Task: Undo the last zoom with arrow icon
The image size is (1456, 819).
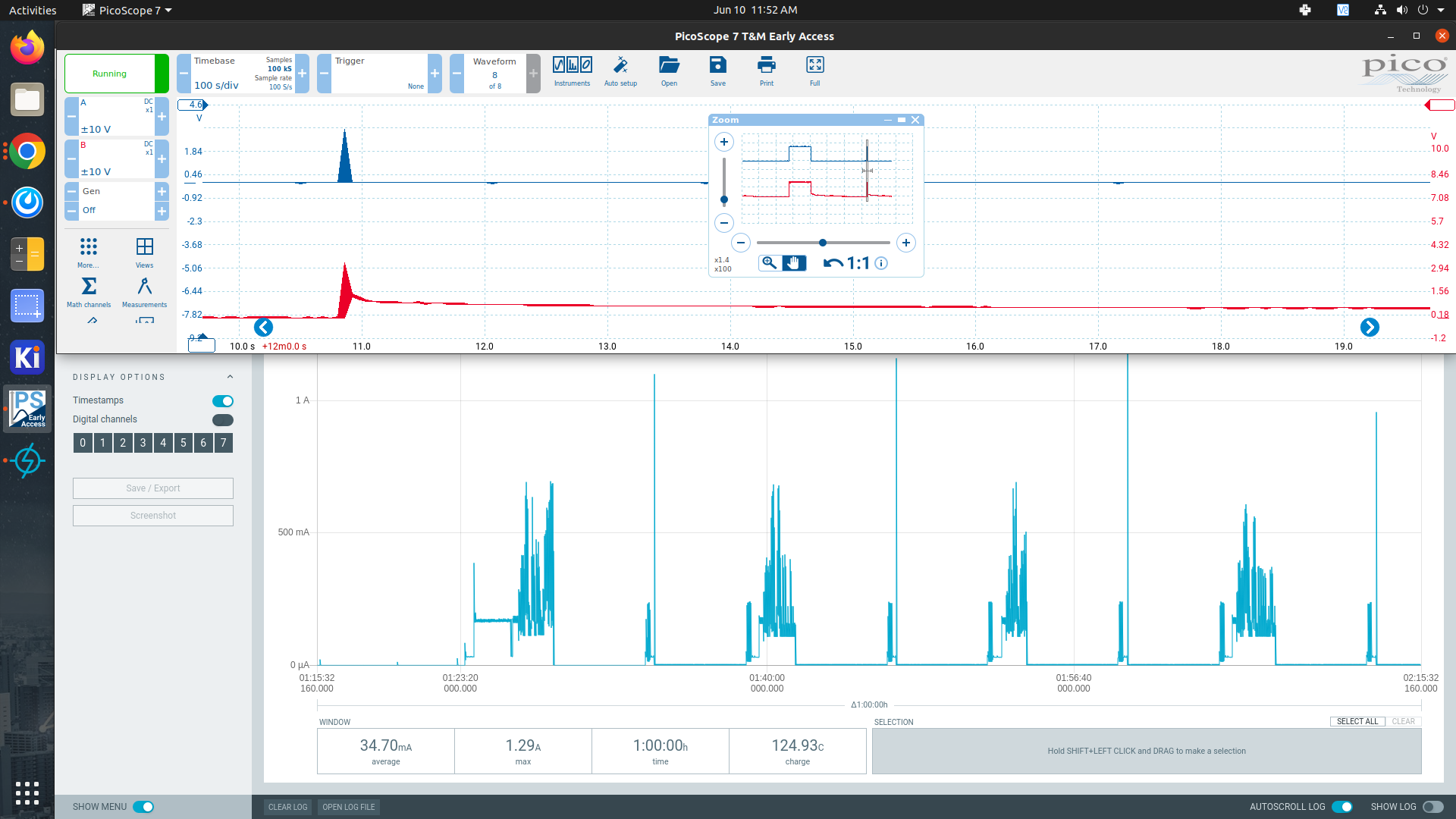Action: pyautogui.click(x=833, y=263)
